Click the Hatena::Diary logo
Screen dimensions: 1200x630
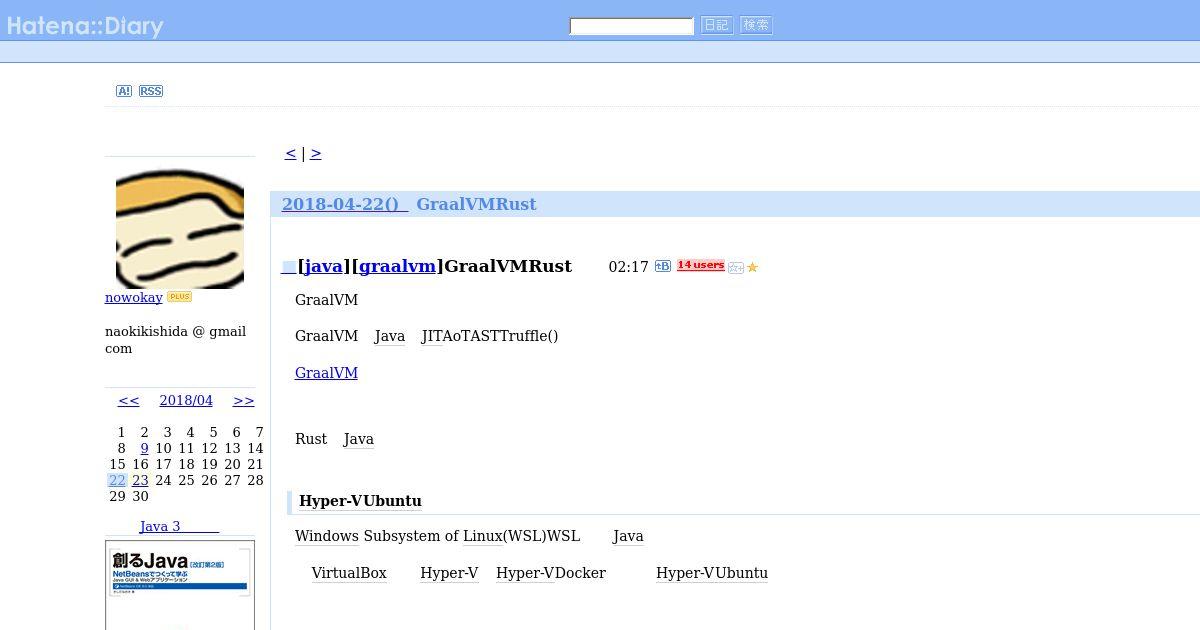(x=84, y=26)
